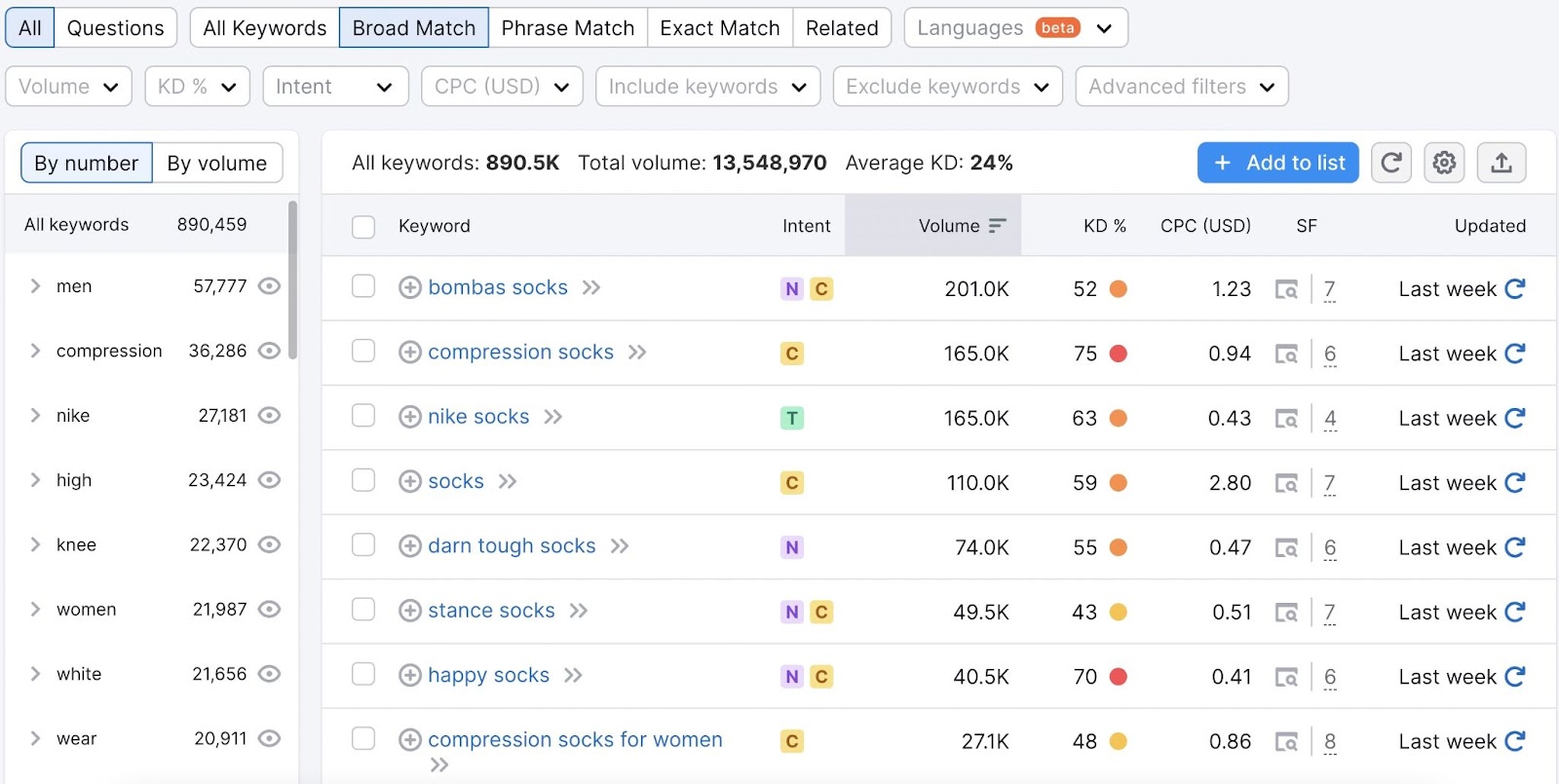Tick the happy socks checkbox
Image resolution: width=1559 pixels, height=784 pixels.
coord(363,674)
